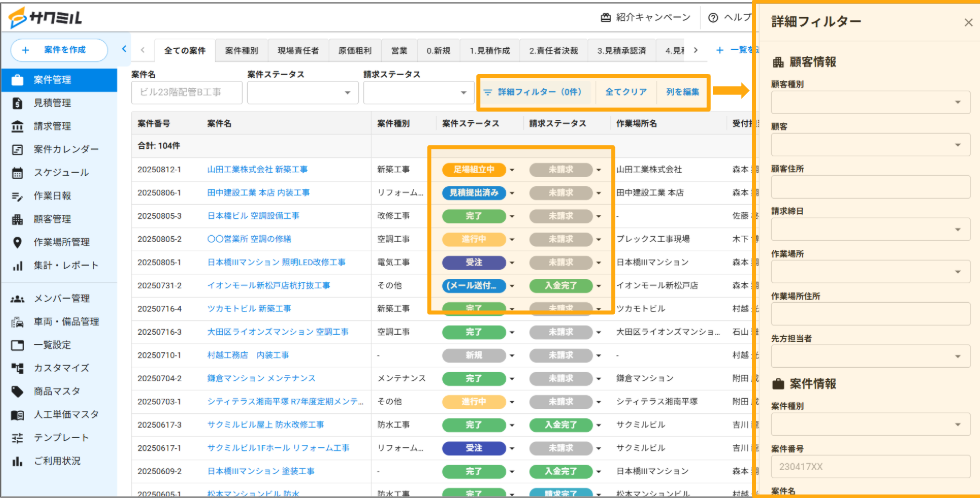
Task: Collapse the left sidebar with chevron
Action: (x=123, y=48)
